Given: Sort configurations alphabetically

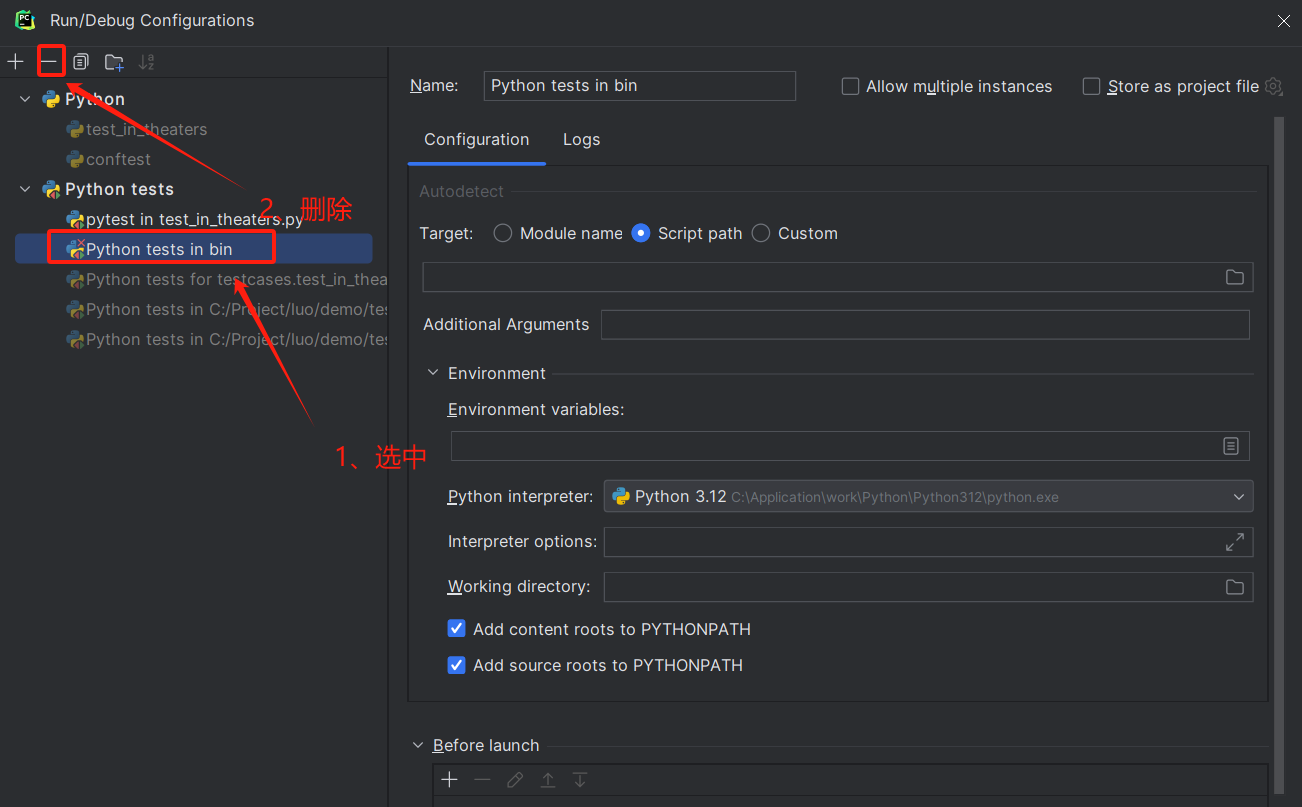Looking at the screenshot, I should pos(147,62).
